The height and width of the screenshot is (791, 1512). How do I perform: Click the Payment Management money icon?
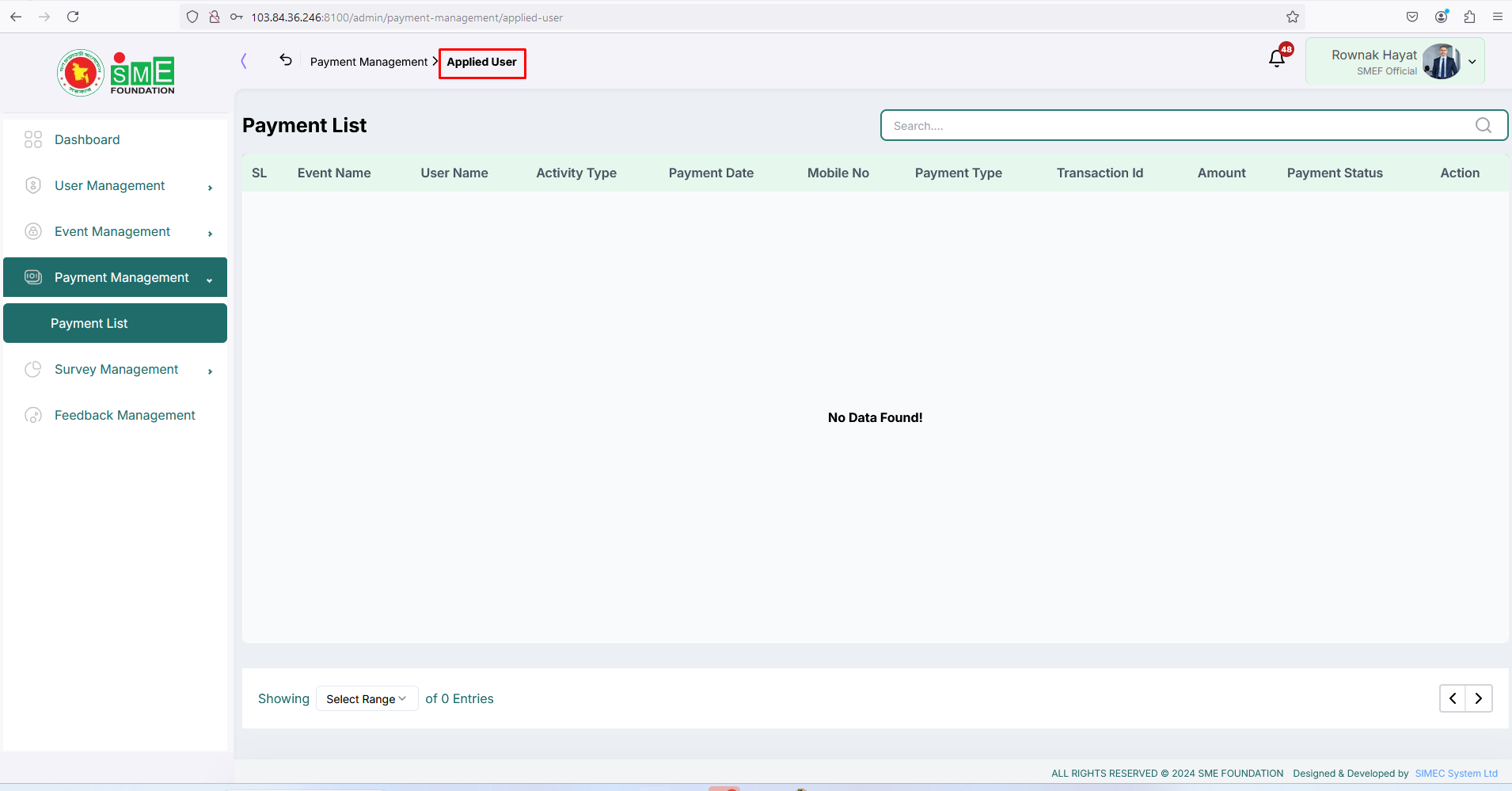coord(33,277)
